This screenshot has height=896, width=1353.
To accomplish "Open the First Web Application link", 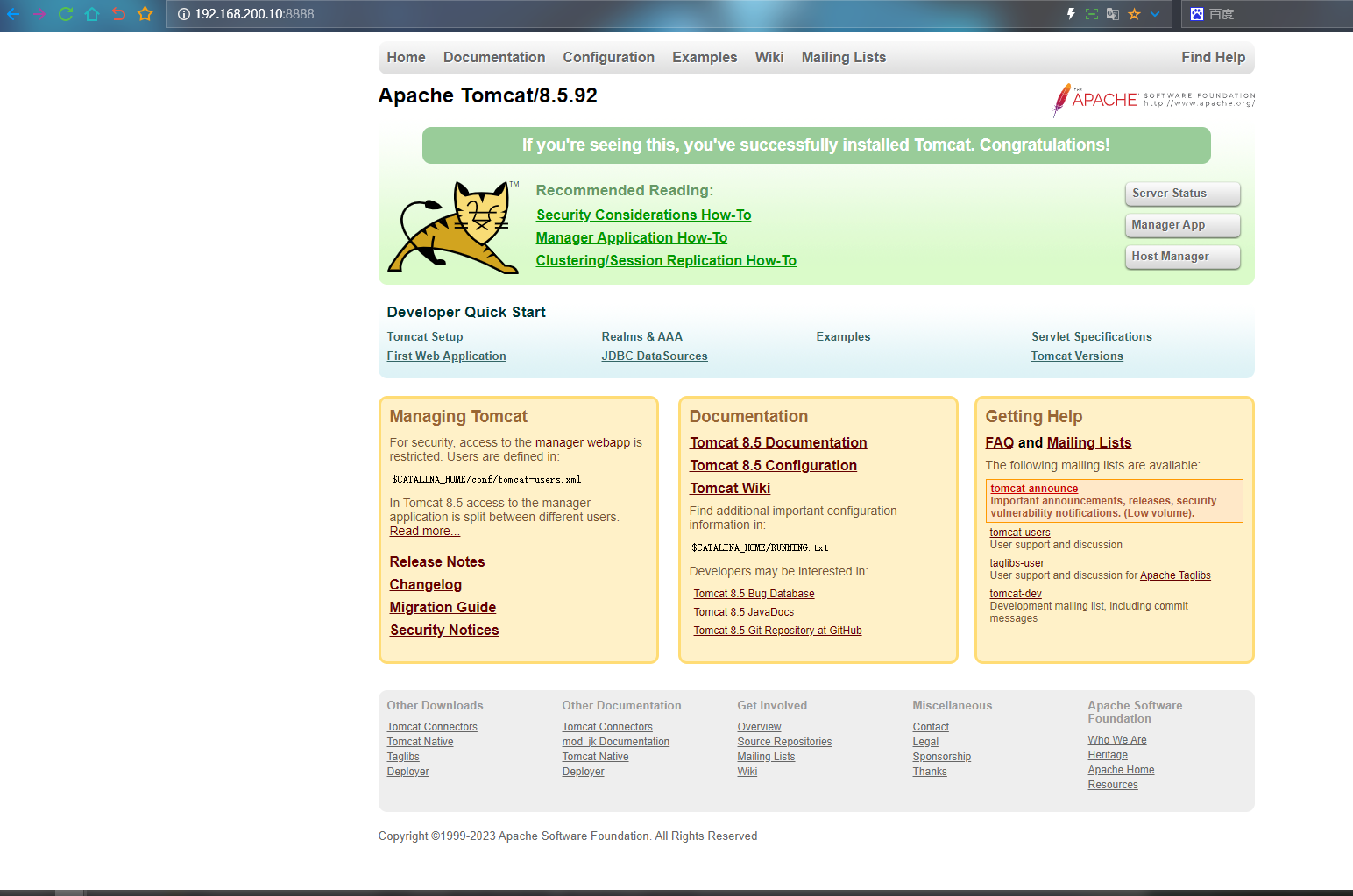I will pos(447,356).
